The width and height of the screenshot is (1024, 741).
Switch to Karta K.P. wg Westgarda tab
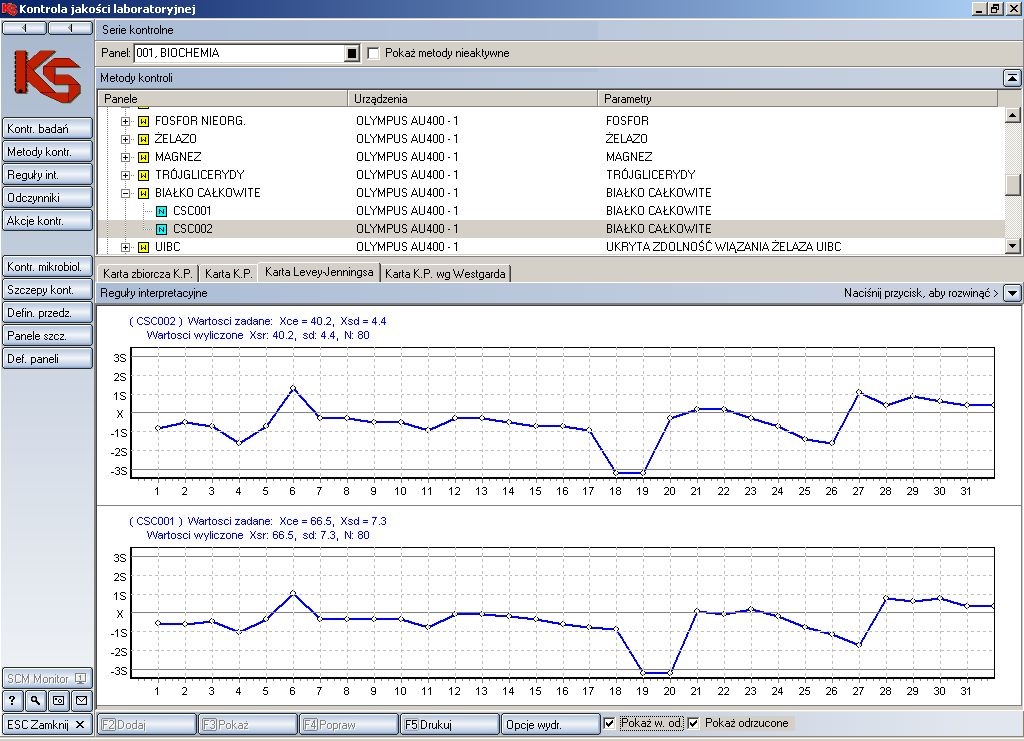click(445, 273)
